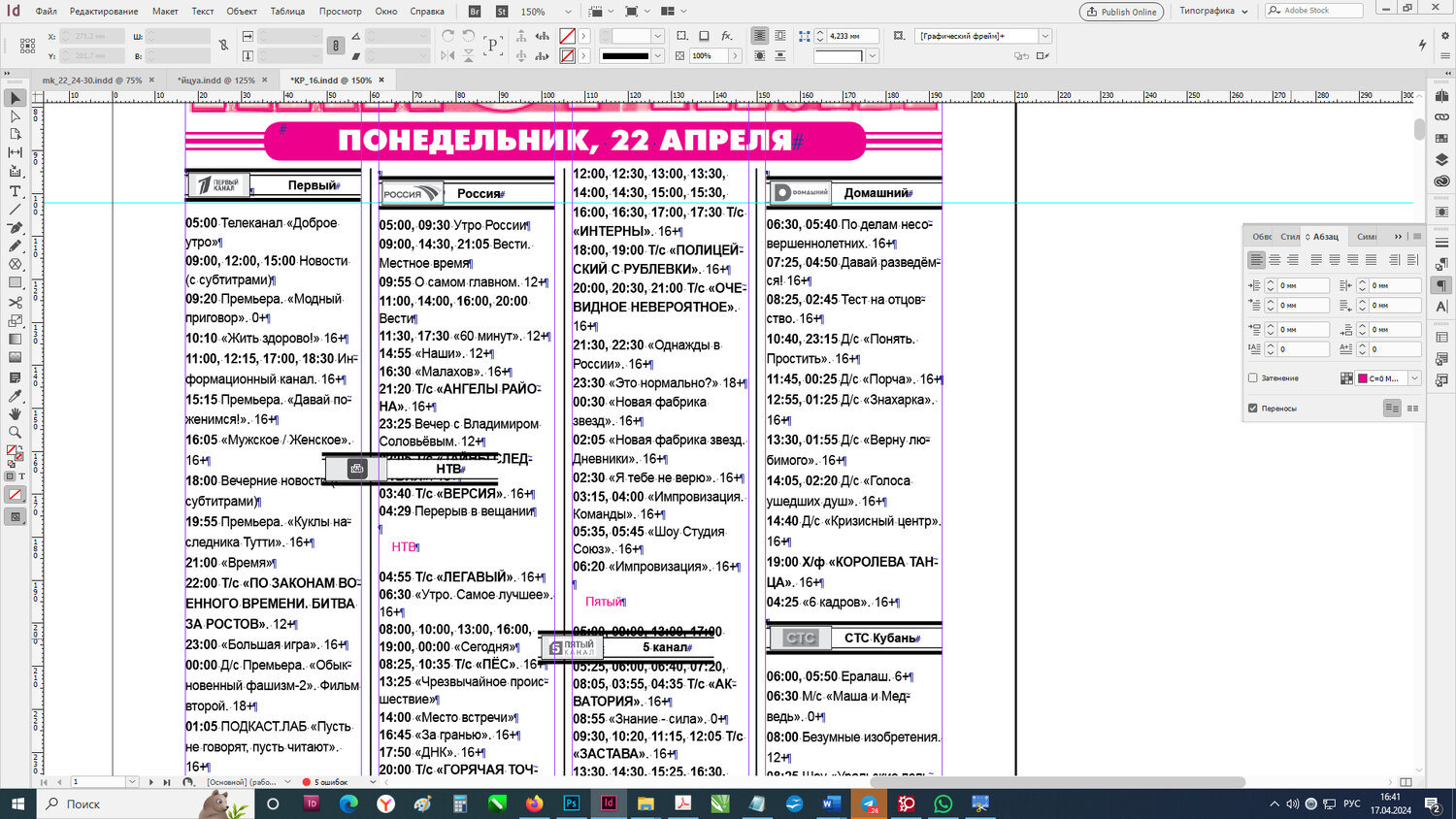Open the Редактирование menu
Screen dimensions: 1456x819
[104, 12]
